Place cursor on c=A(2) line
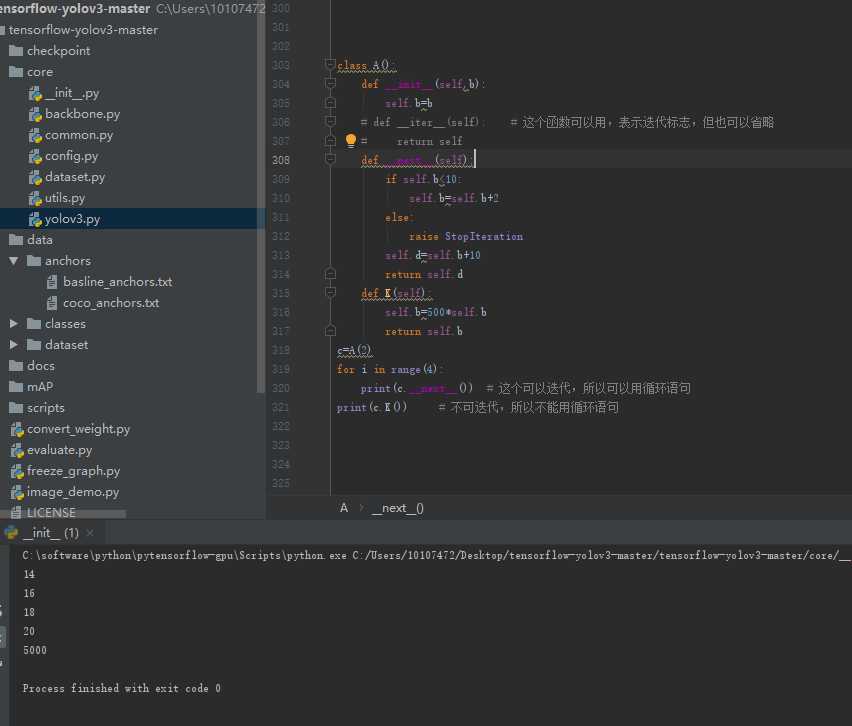 coord(354,351)
